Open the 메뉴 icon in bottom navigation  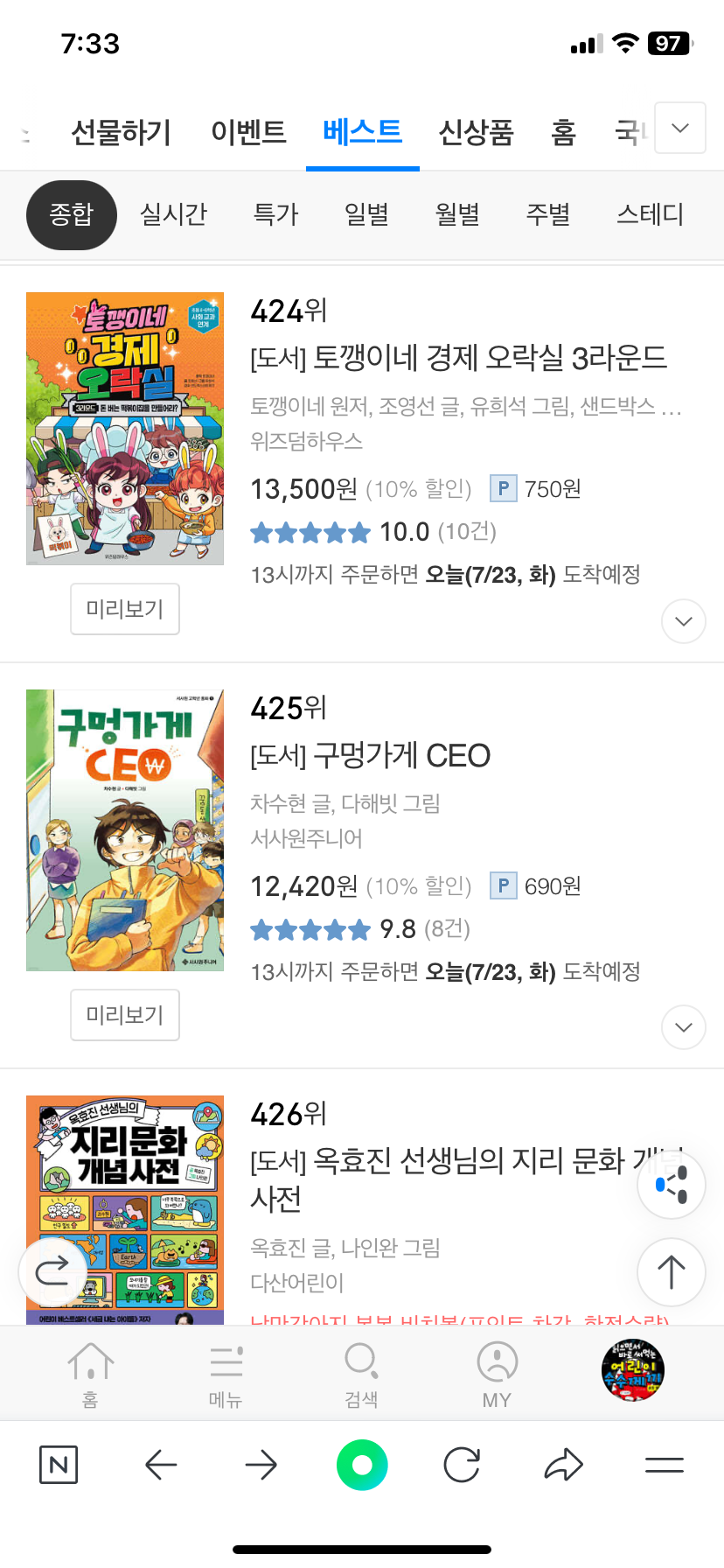(226, 1374)
